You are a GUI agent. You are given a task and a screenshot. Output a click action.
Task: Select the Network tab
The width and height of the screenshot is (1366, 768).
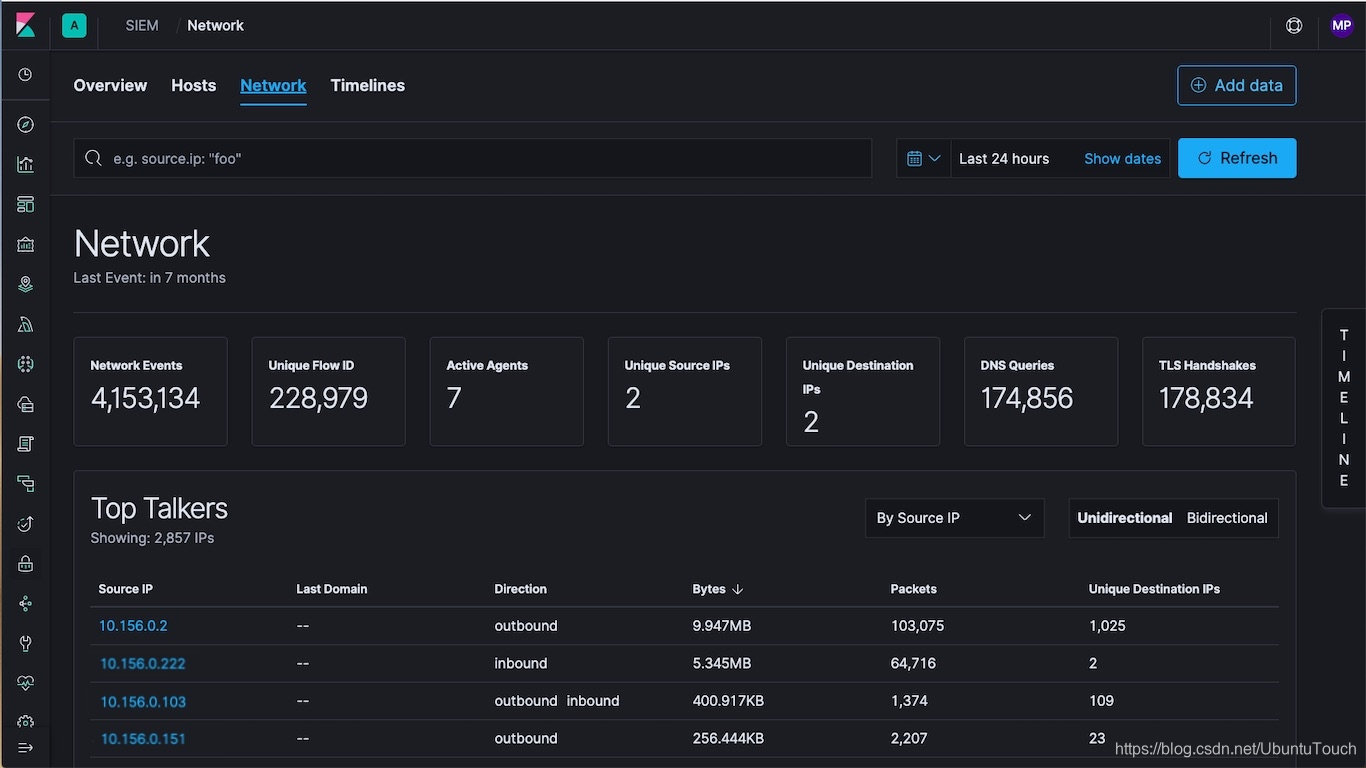(273, 86)
